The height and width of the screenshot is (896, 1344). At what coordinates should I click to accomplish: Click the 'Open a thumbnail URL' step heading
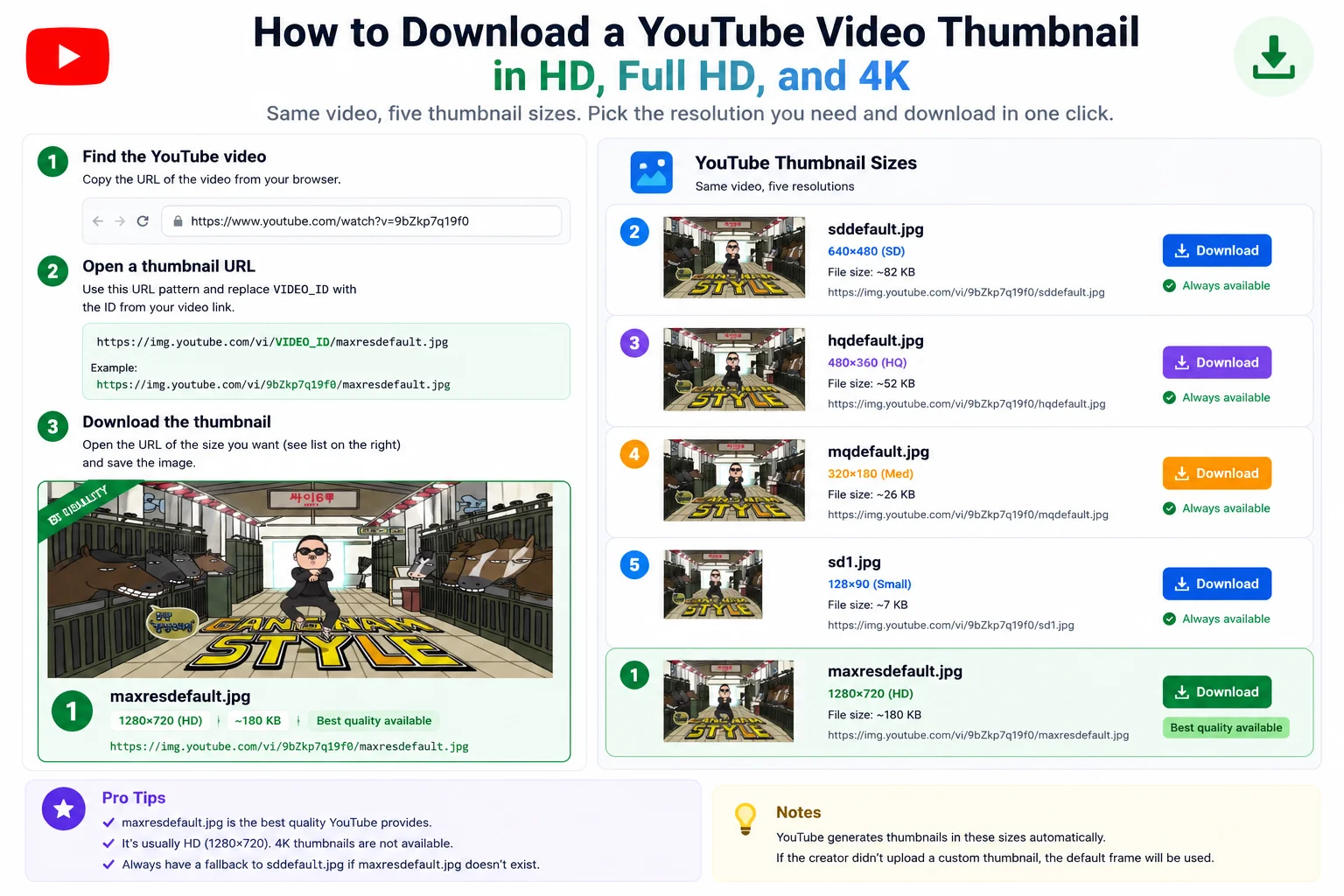(x=169, y=266)
